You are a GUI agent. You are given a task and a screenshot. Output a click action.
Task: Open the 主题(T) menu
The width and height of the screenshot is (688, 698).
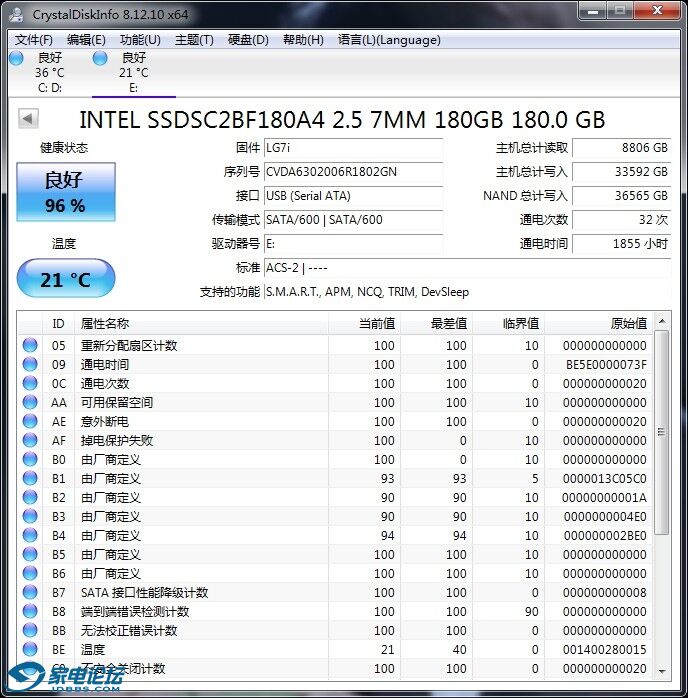[194, 40]
